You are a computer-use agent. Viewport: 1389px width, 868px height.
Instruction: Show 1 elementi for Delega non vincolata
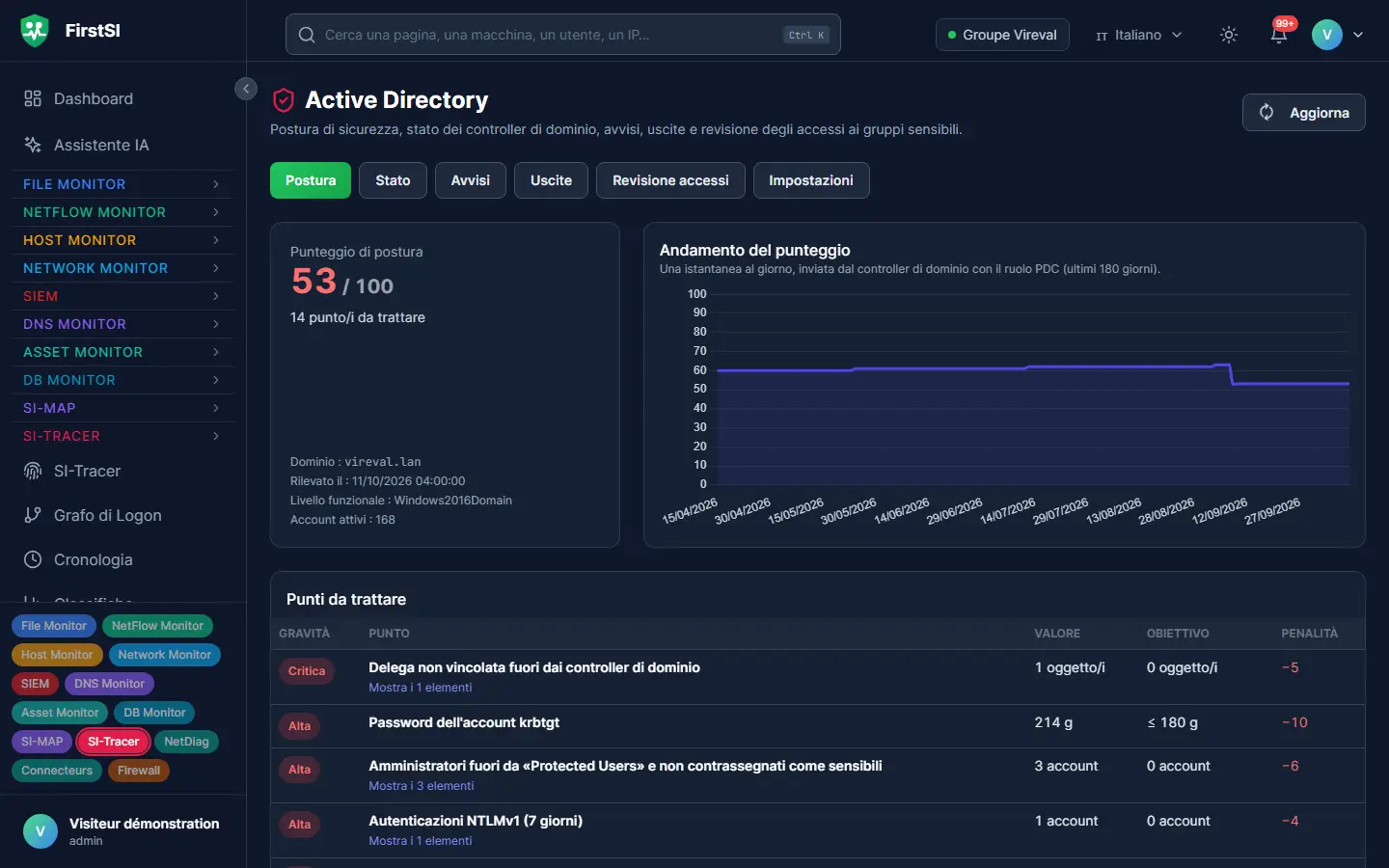click(421, 688)
